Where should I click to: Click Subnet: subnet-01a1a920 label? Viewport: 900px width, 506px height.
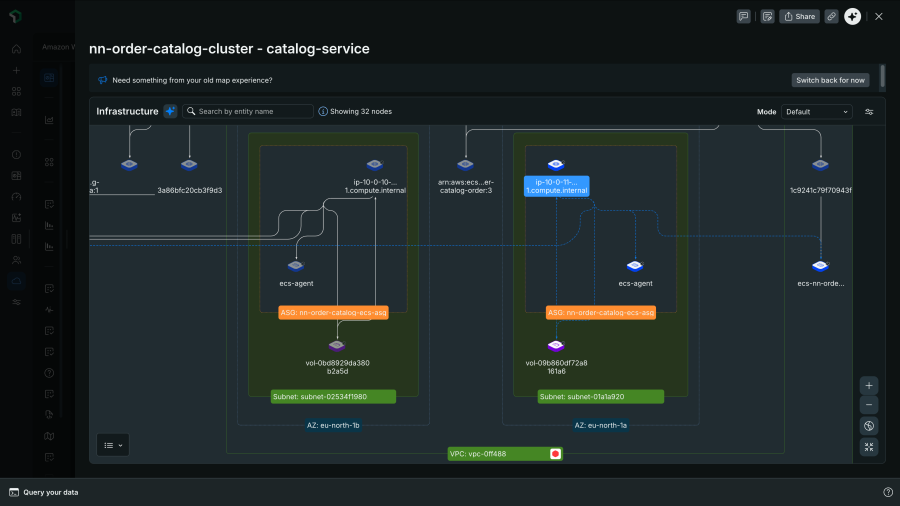coord(600,396)
